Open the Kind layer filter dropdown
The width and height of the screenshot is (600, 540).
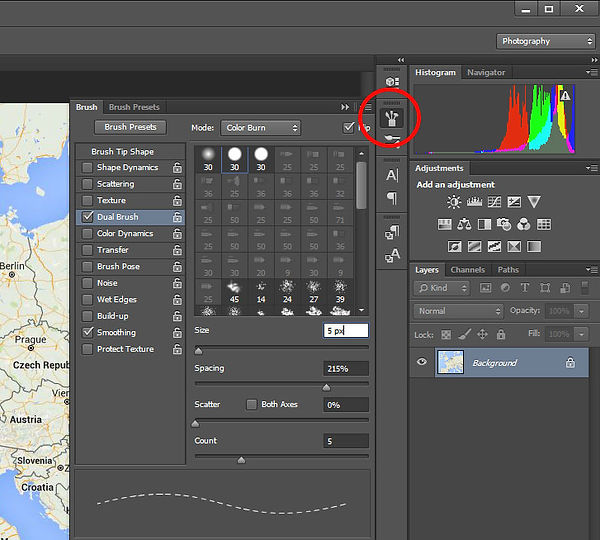point(441,288)
